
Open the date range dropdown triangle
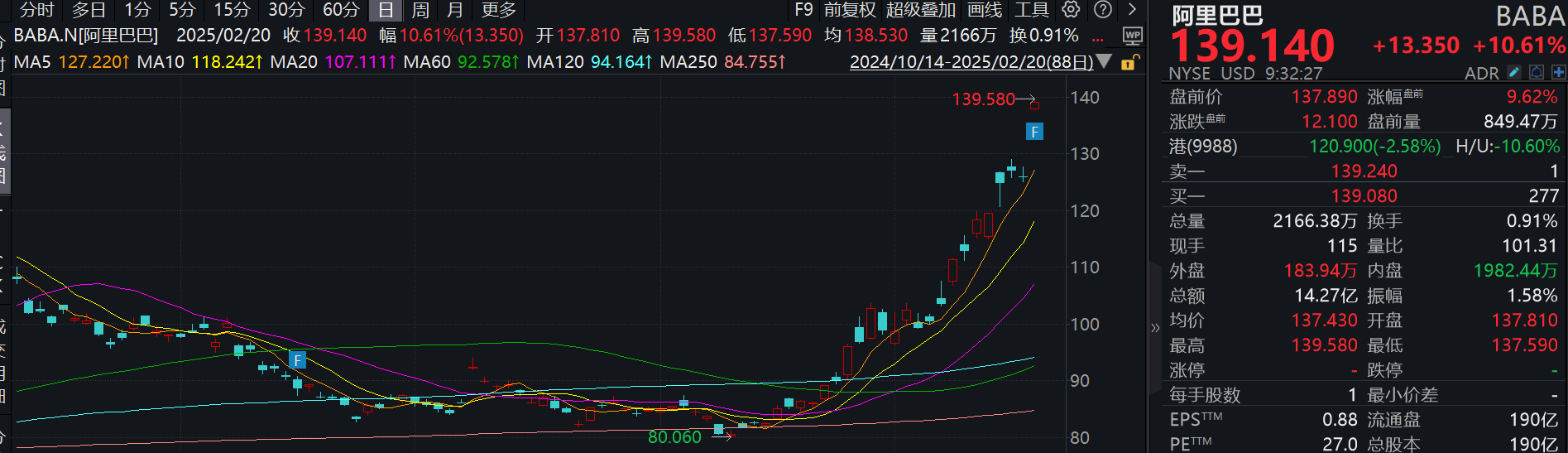click(x=1104, y=62)
